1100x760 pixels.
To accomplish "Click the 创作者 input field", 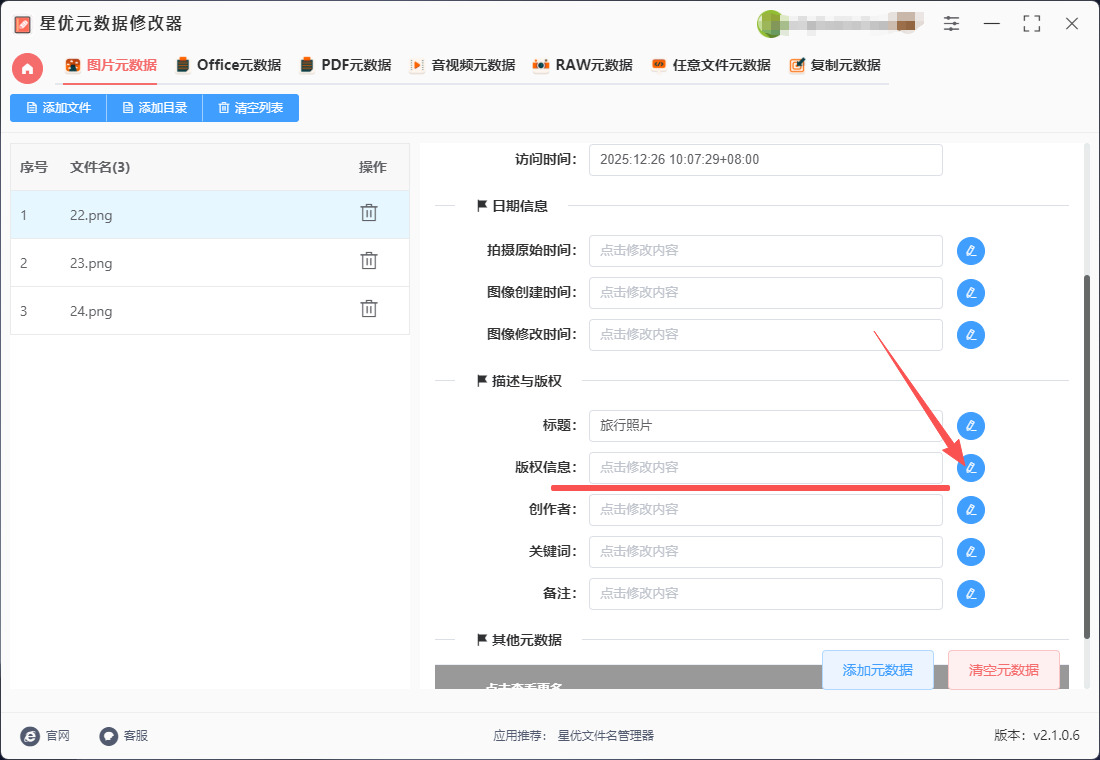I will pyautogui.click(x=765, y=510).
